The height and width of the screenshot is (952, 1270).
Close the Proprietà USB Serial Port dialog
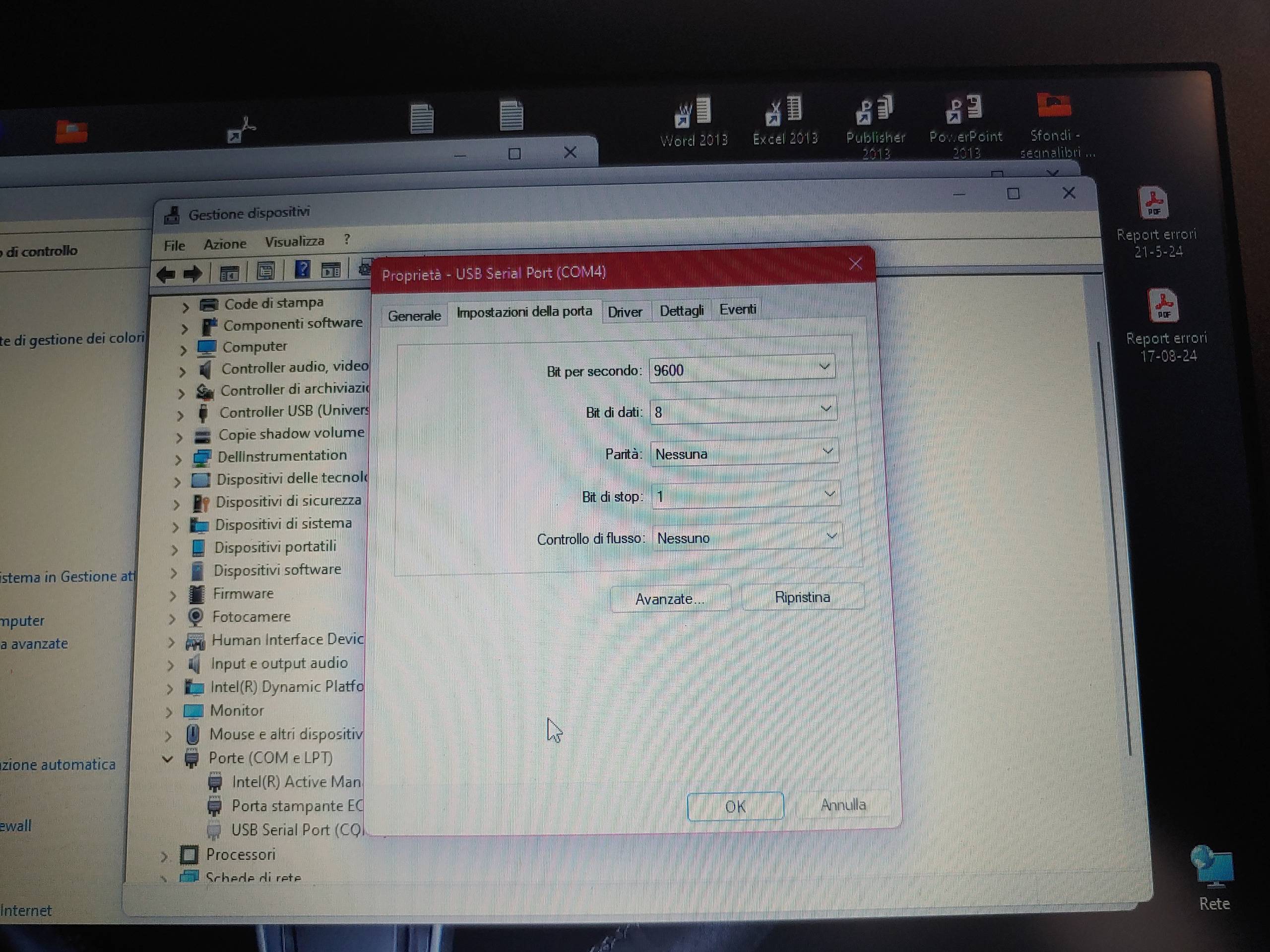(855, 263)
